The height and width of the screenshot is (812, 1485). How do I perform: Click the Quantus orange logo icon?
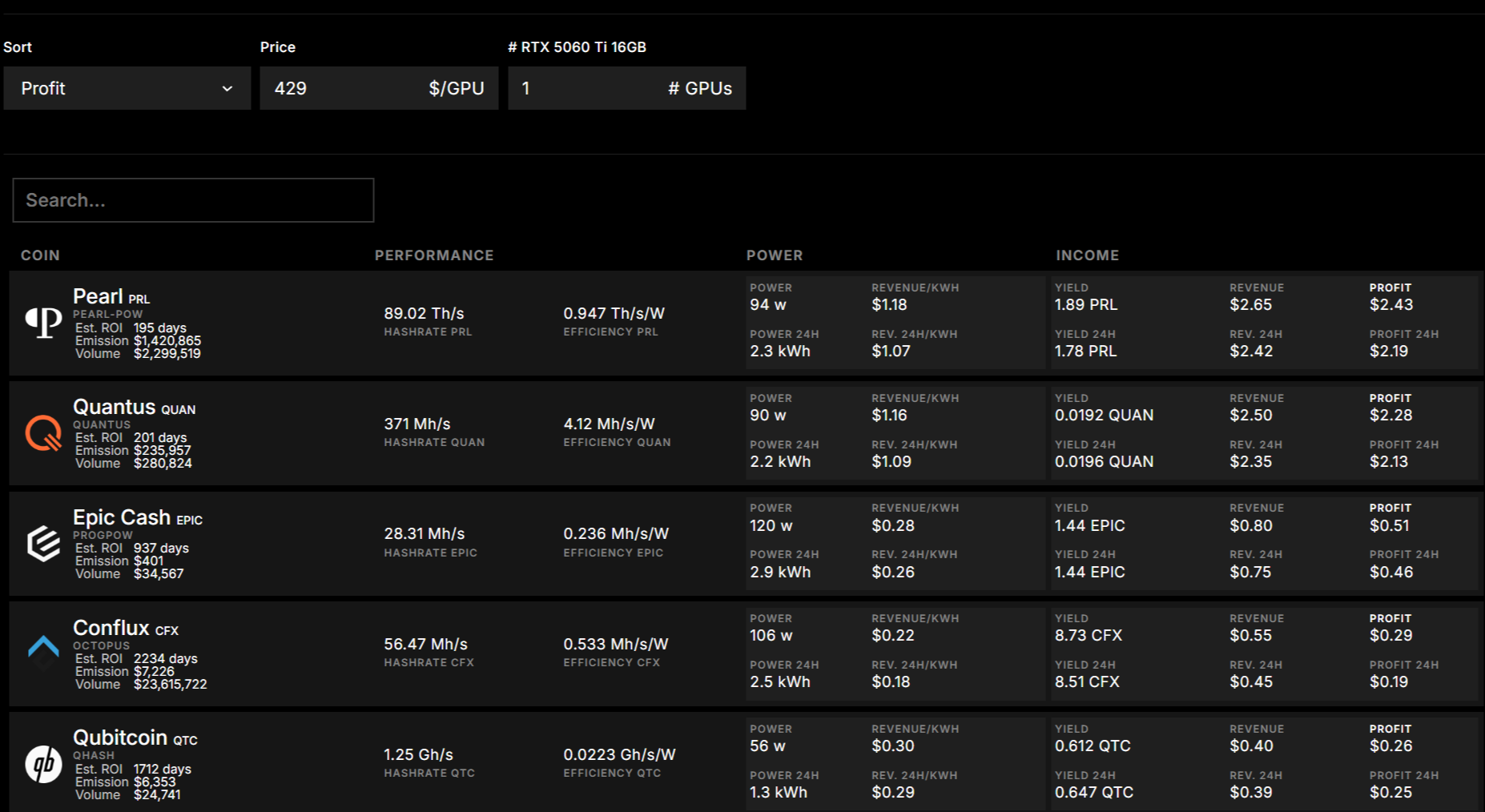click(43, 433)
